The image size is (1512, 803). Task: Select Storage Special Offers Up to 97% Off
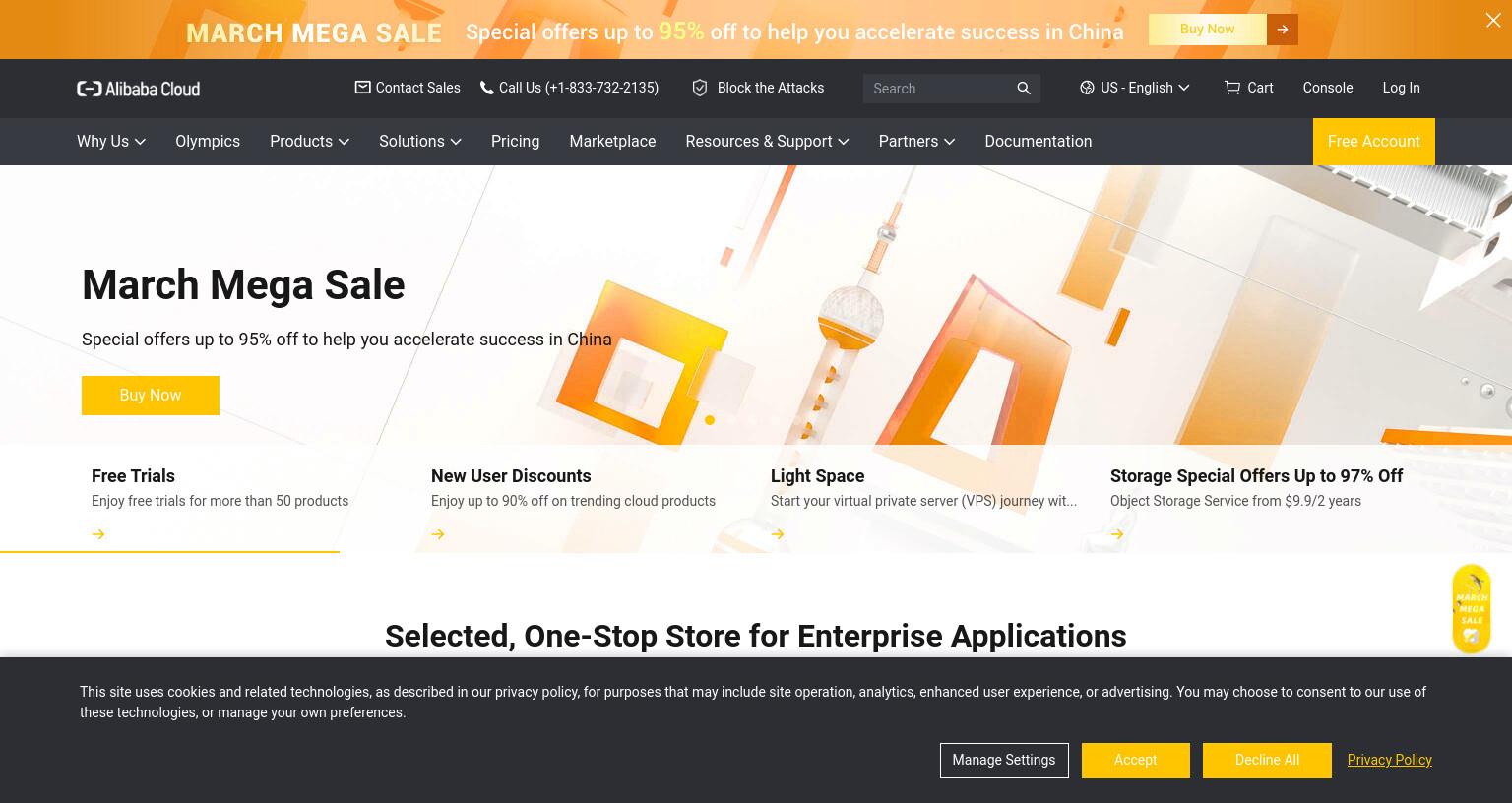[1257, 476]
